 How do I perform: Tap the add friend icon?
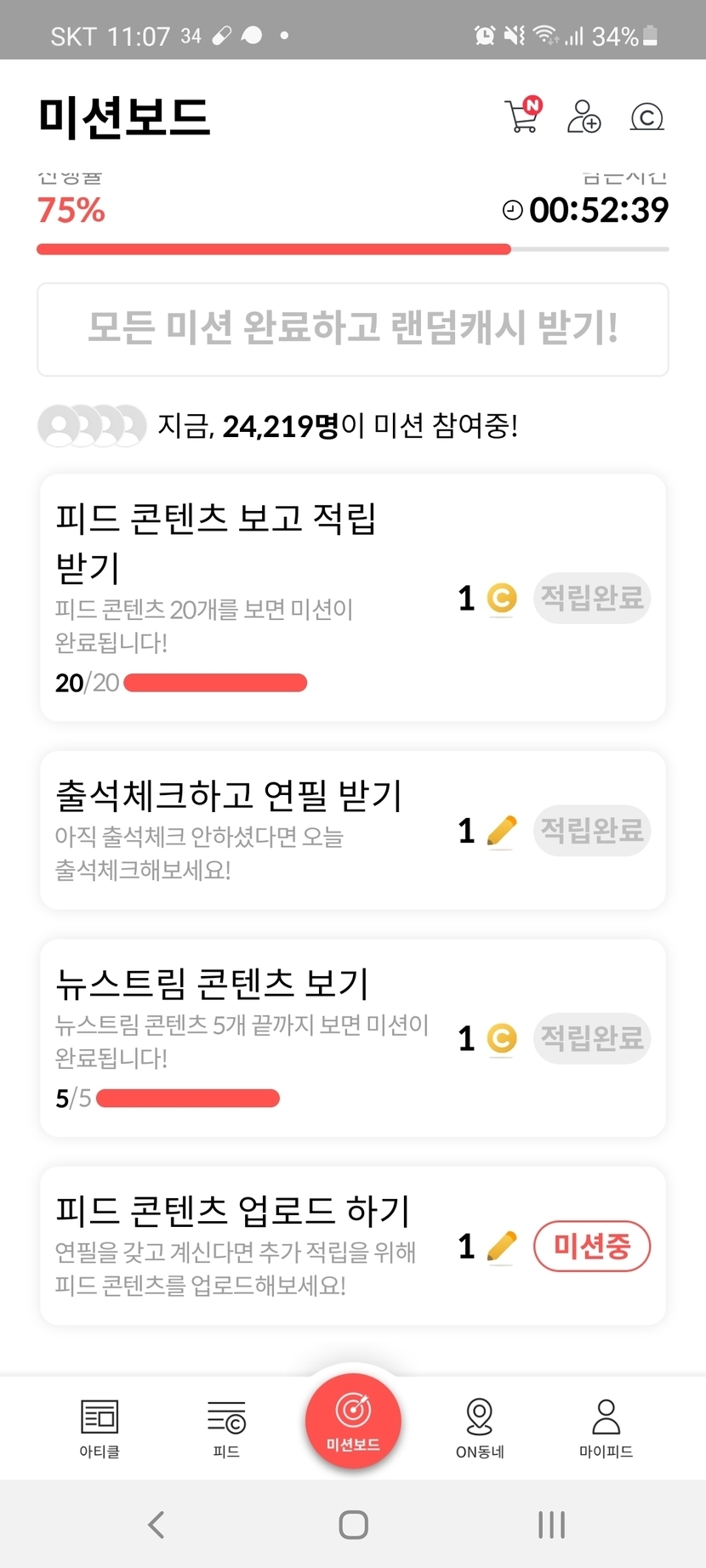(584, 116)
